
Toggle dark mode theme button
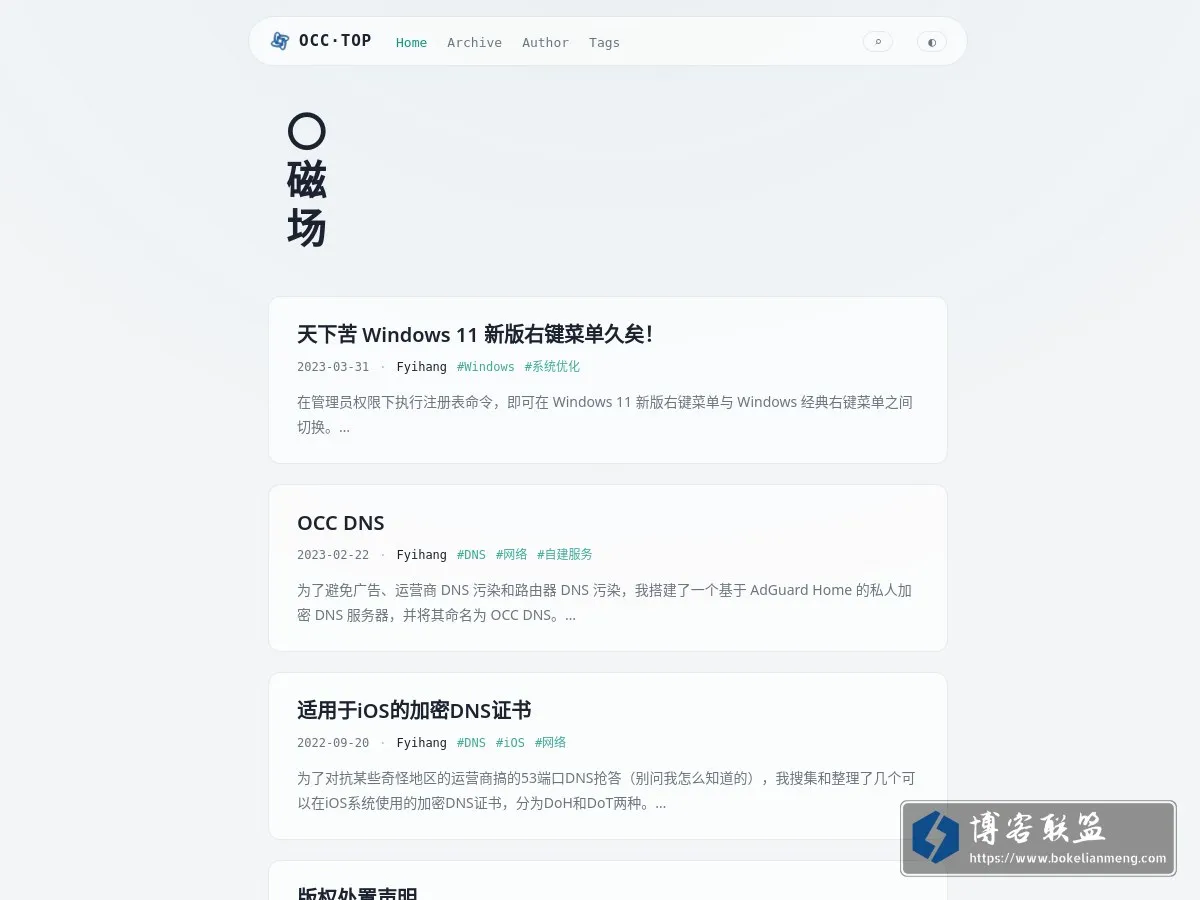pyautogui.click(x=932, y=42)
